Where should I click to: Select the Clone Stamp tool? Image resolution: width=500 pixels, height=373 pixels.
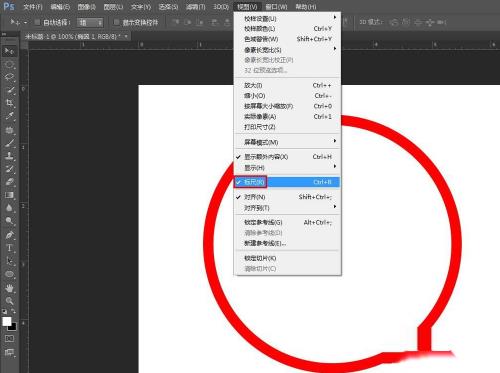click(9, 156)
